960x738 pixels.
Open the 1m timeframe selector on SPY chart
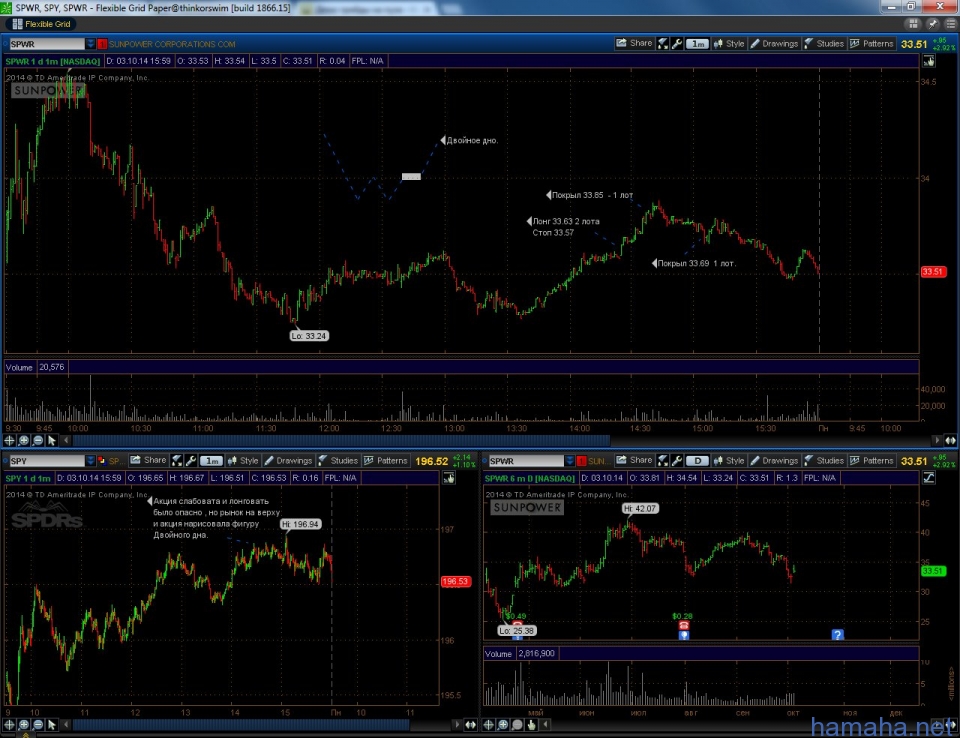point(211,461)
